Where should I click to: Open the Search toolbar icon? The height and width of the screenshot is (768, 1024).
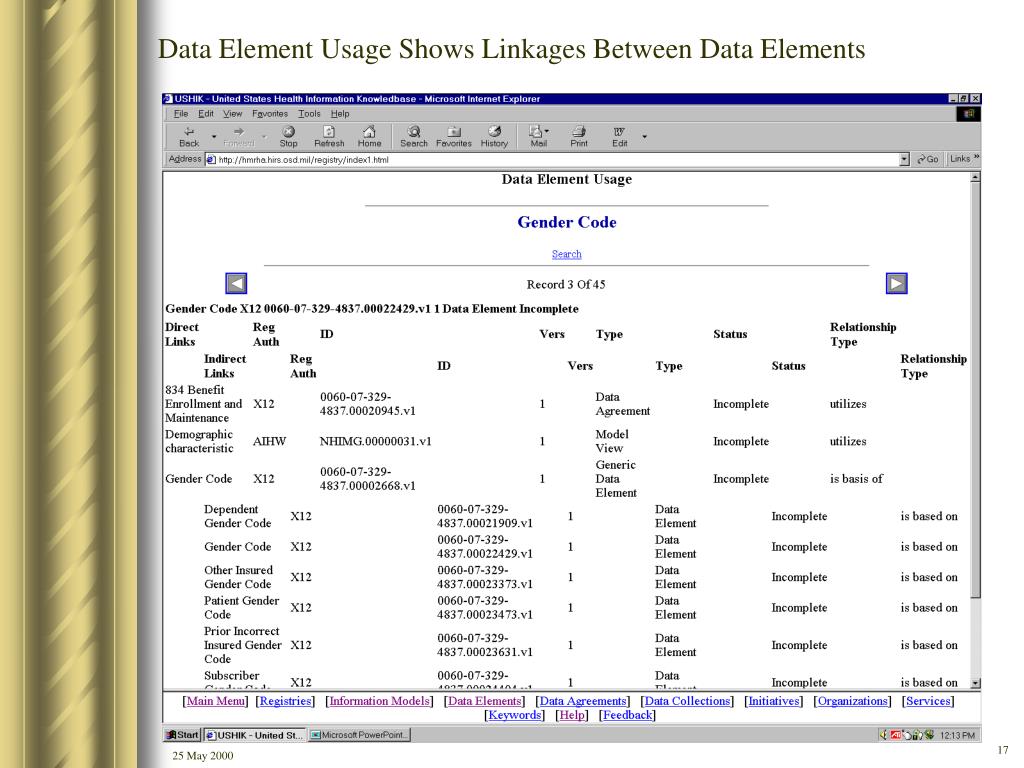(x=413, y=136)
